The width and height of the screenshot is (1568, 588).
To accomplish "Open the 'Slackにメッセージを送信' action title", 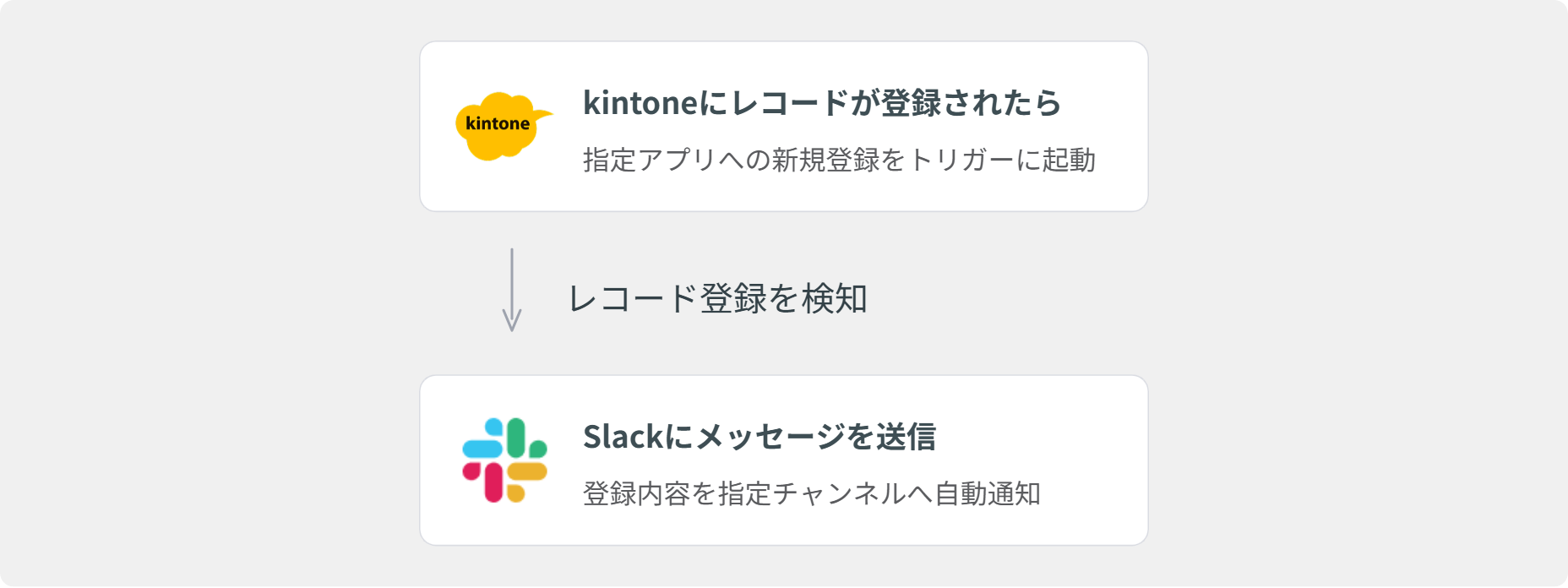I will click(x=759, y=437).
